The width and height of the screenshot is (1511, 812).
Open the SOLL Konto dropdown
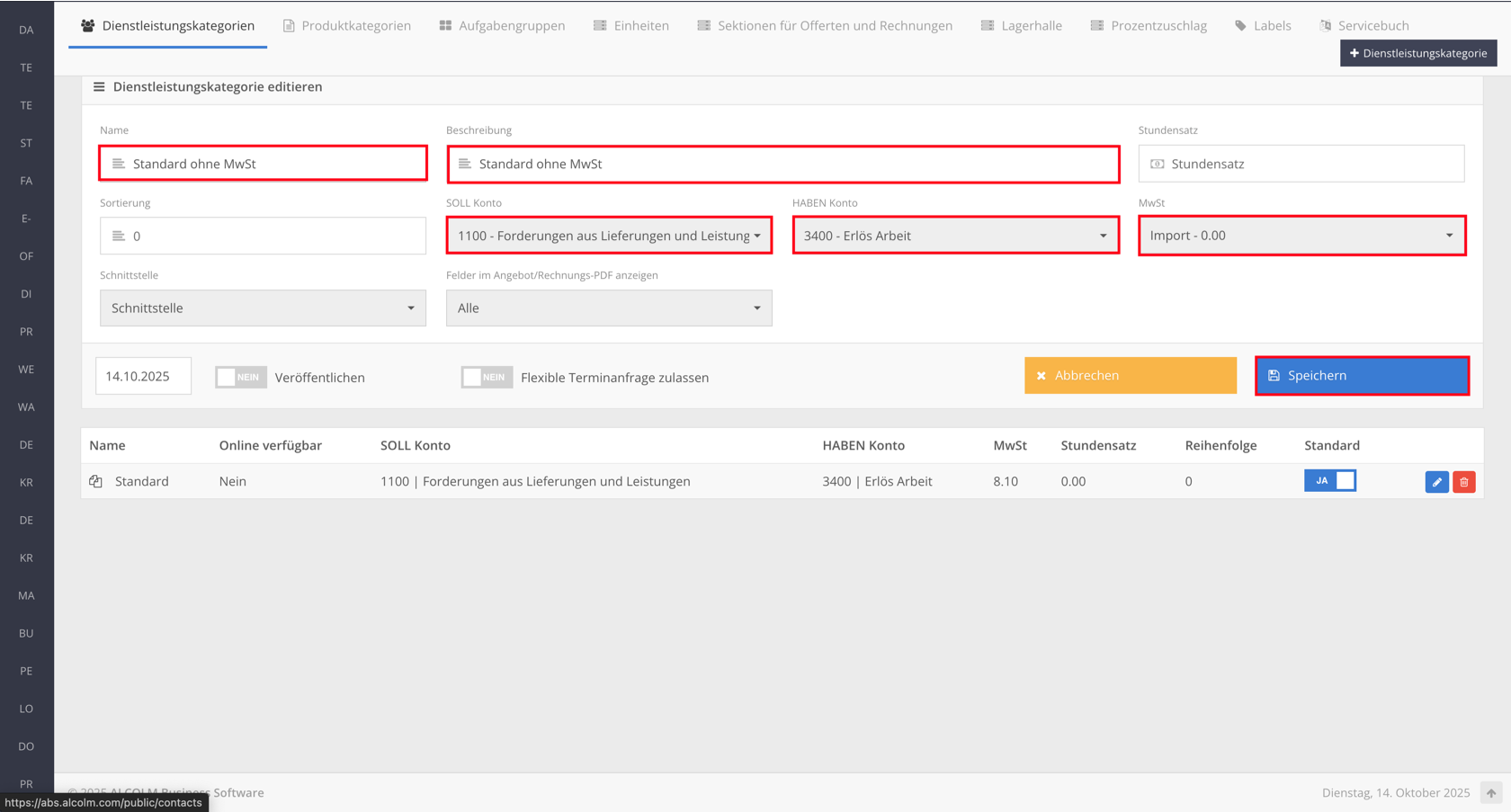tap(609, 236)
